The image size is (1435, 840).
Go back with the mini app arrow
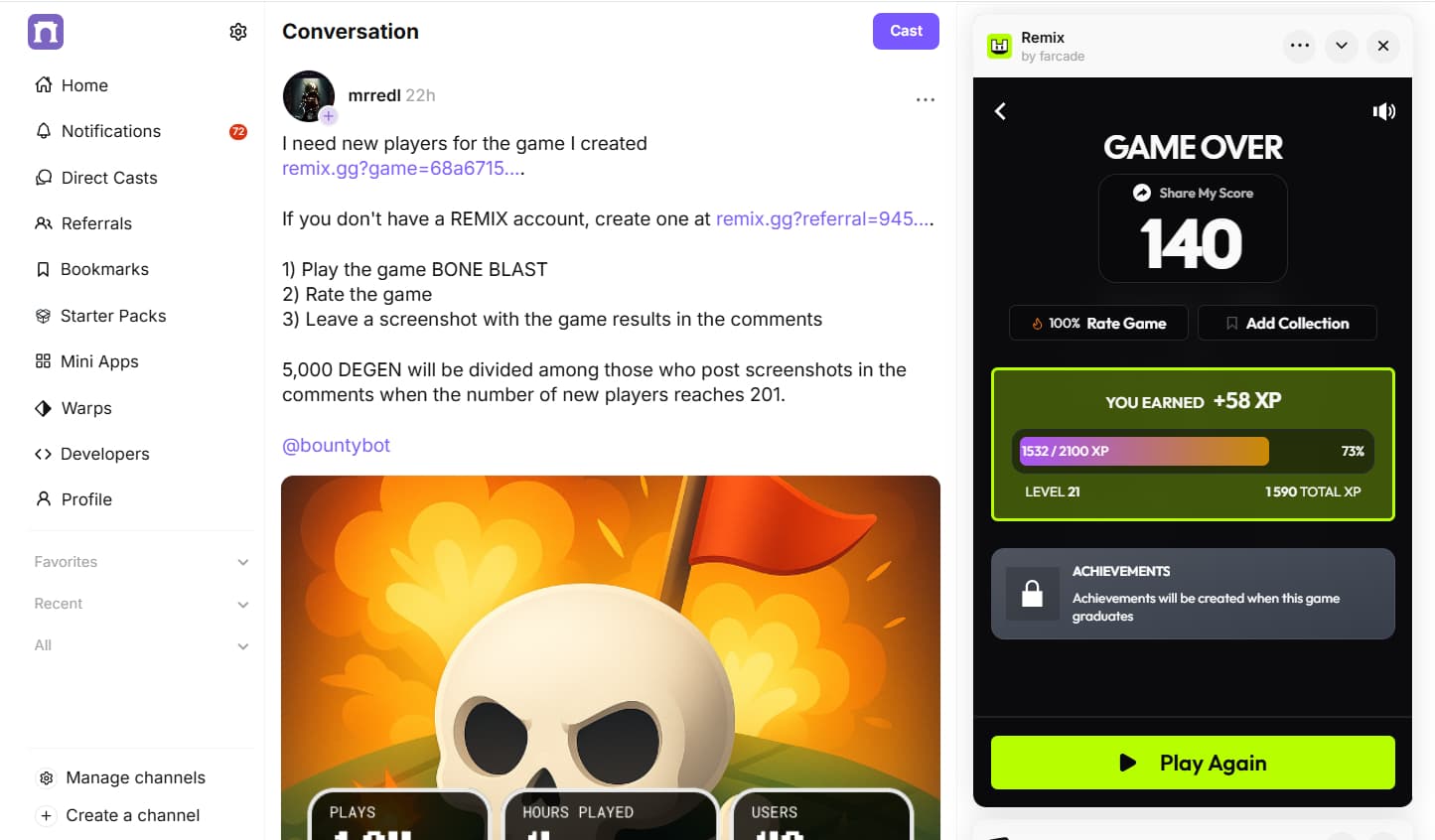[x=1000, y=111]
